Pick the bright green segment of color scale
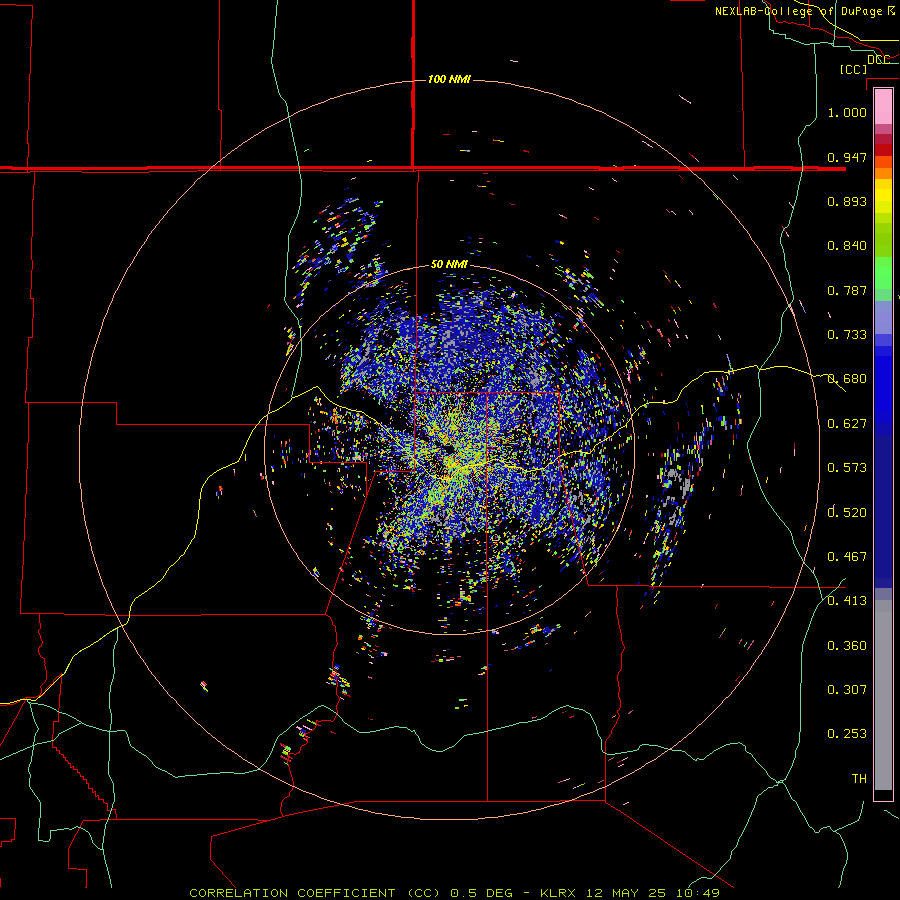 (883, 273)
